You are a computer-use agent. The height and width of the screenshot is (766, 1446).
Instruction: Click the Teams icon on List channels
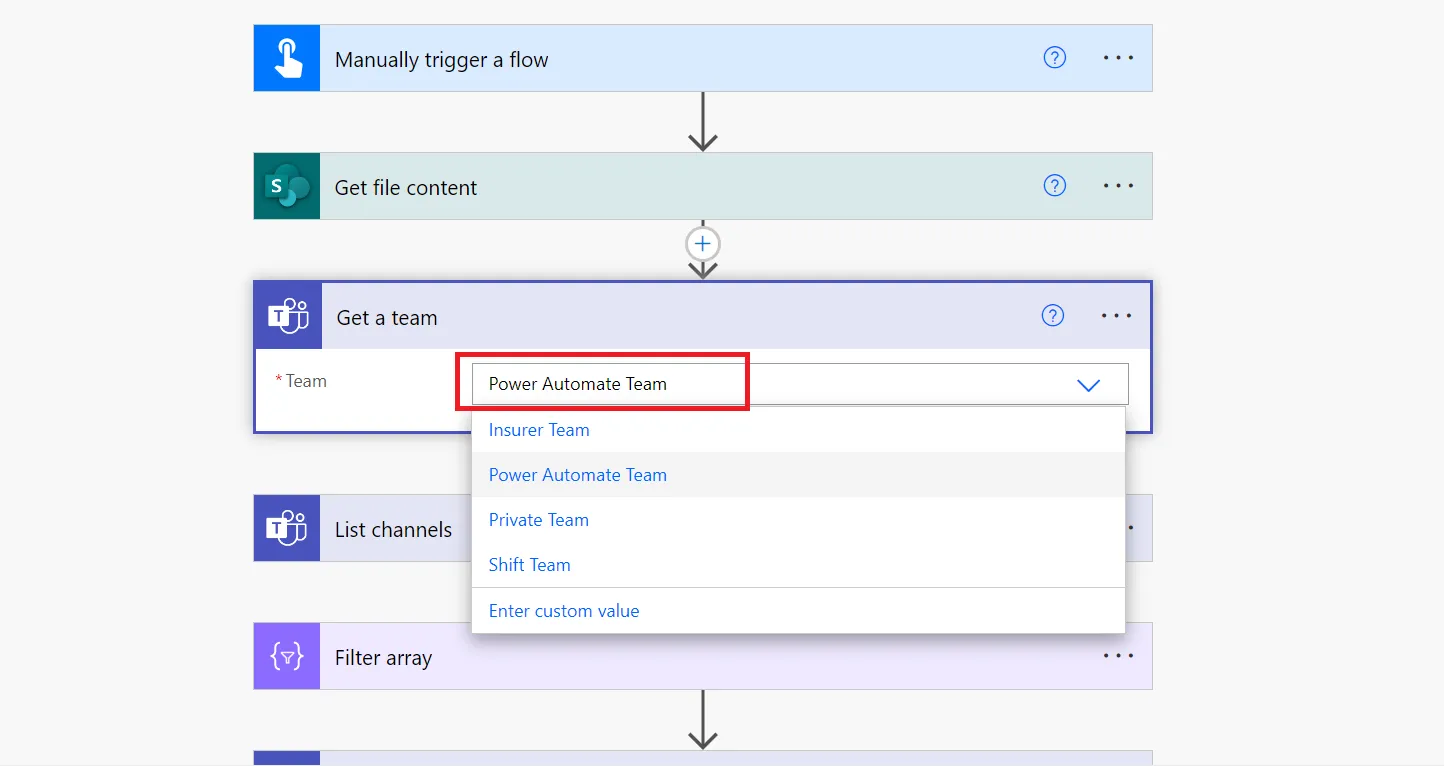[x=287, y=528]
